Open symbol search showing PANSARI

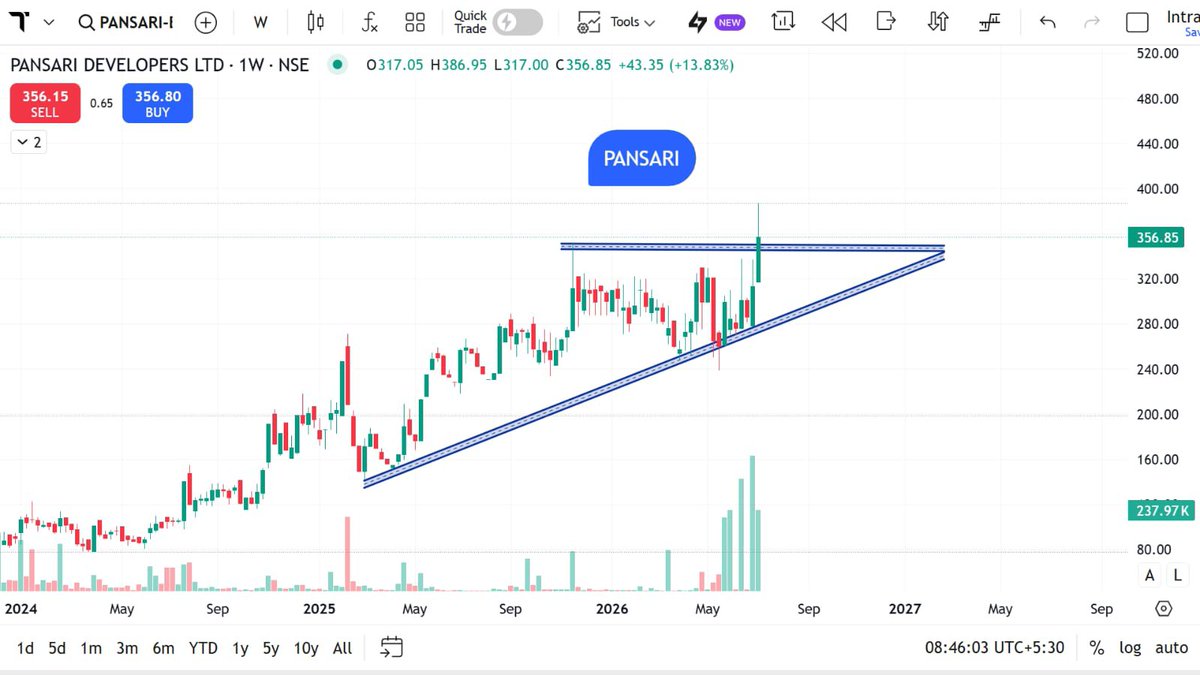126,22
